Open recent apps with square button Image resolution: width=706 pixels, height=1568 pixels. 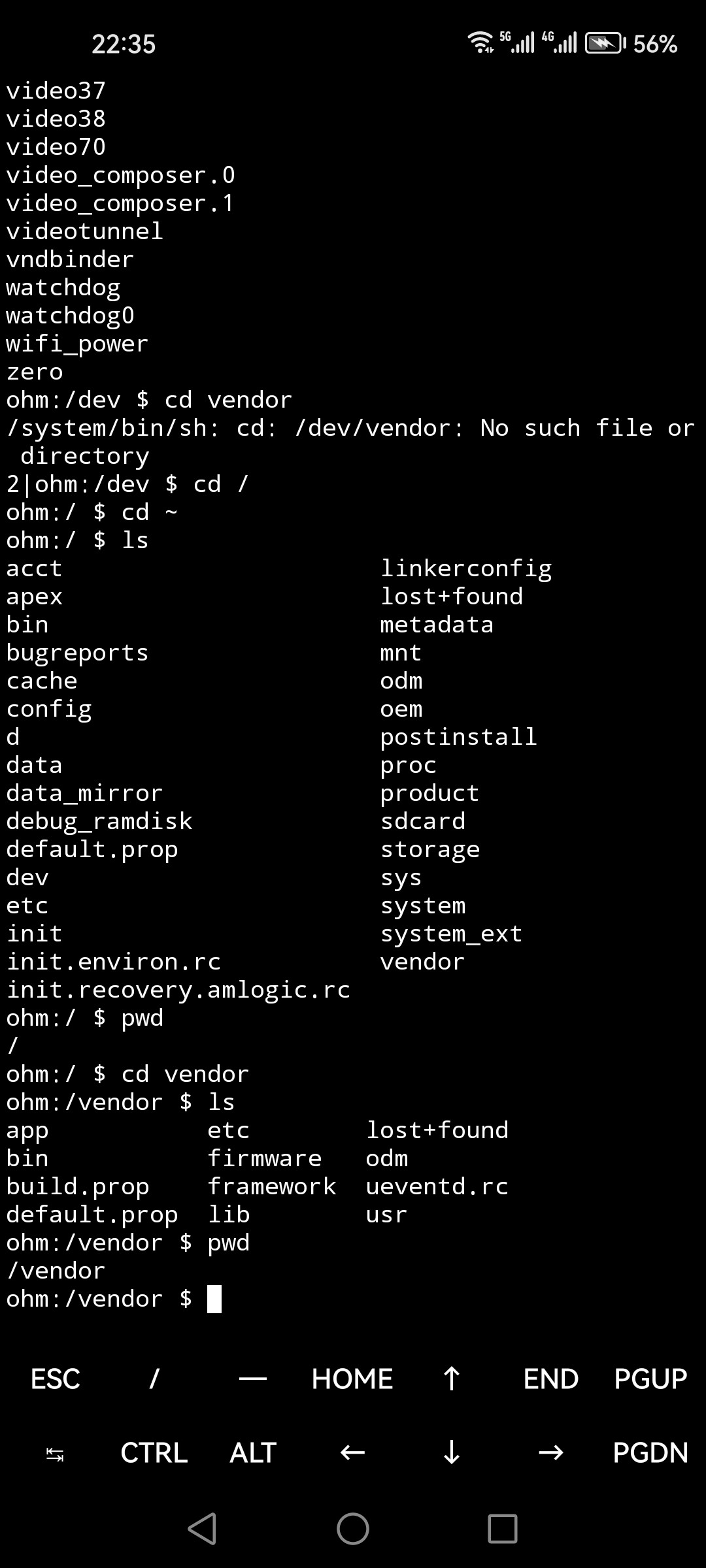[x=503, y=1529]
